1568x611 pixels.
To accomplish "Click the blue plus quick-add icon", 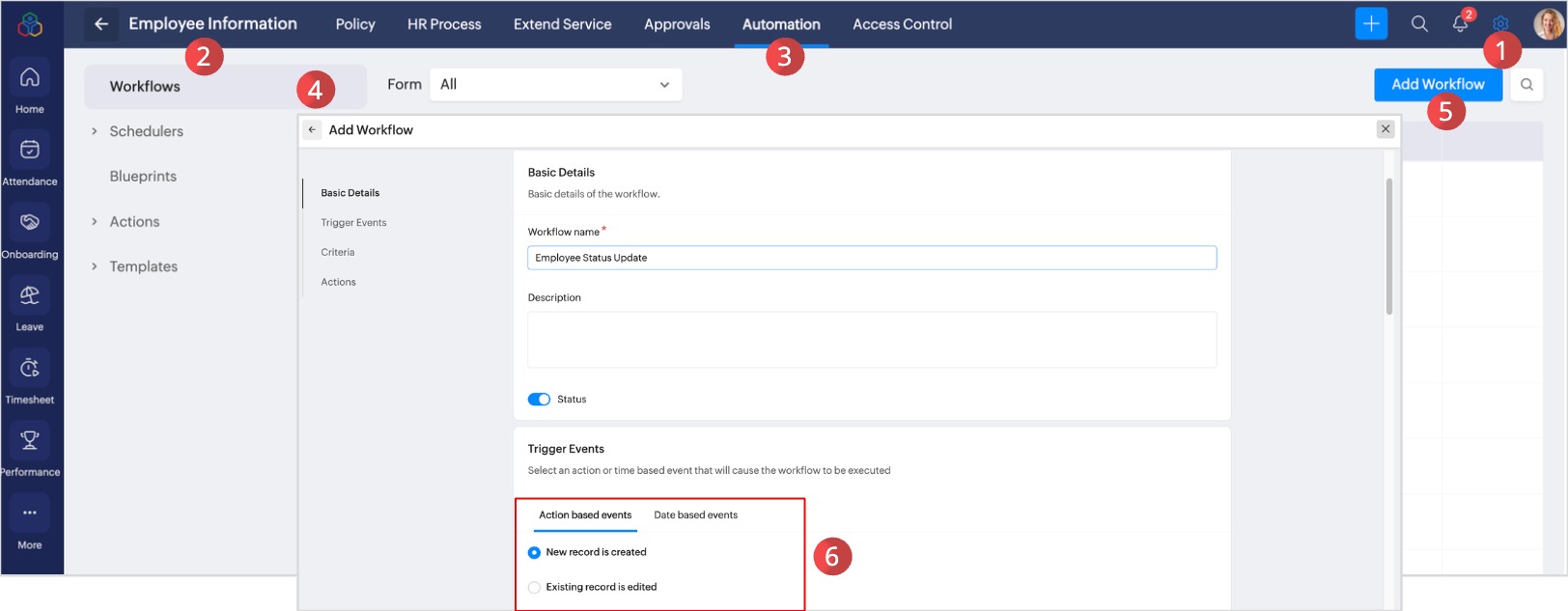I will [x=1371, y=24].
